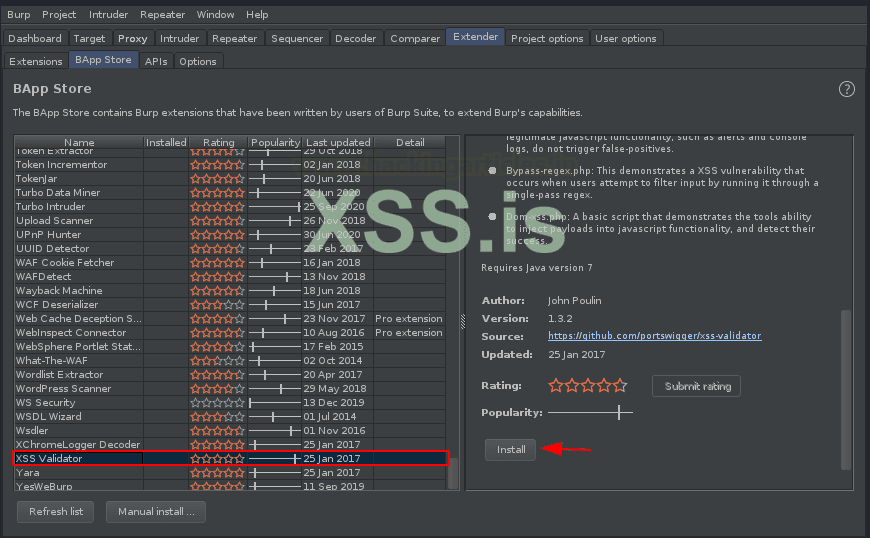Open the Window menu
Screen dimensions: 870x538
click(215, 14)
